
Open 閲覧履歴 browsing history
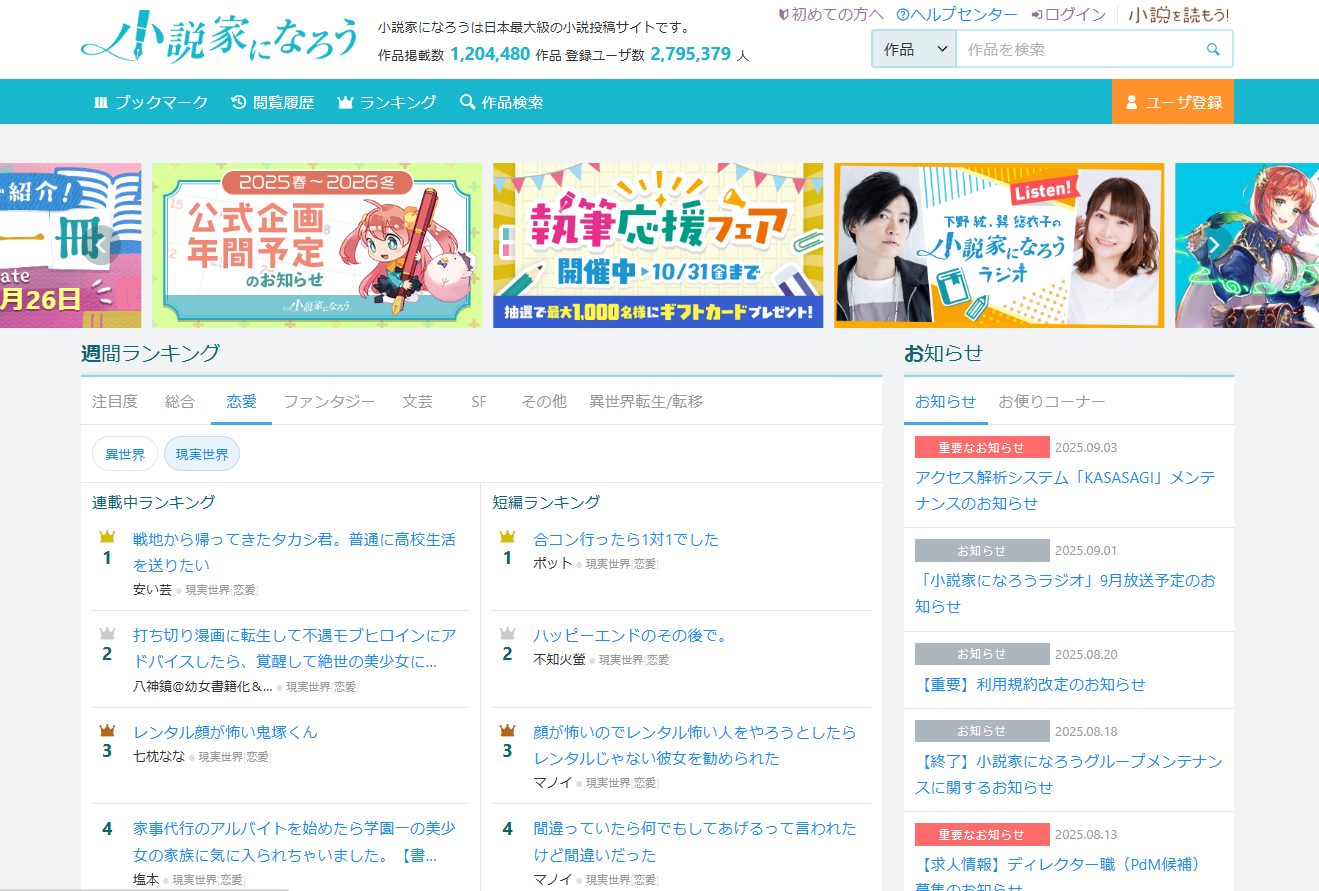pos(272,102)
